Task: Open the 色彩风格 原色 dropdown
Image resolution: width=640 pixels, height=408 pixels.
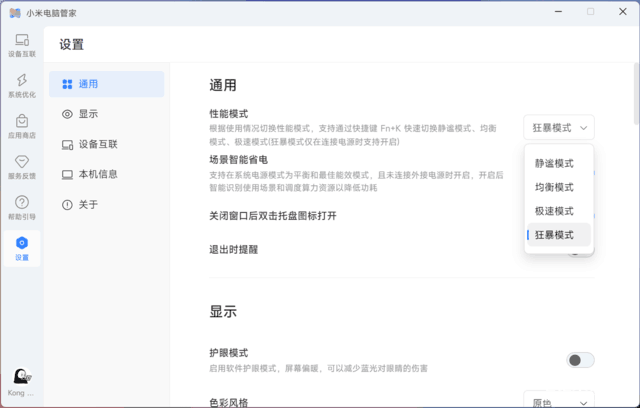Action: tap(559, 400)
